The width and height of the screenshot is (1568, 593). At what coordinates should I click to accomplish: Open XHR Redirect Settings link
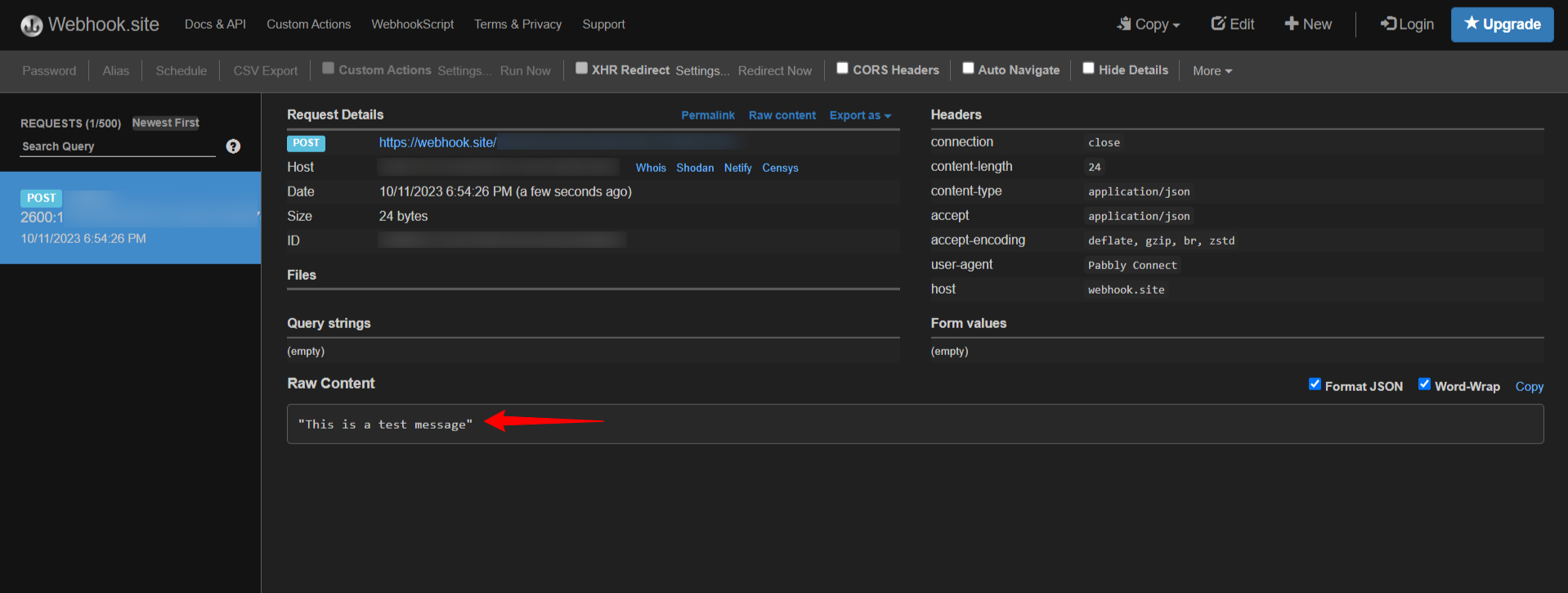click(702, 71)
